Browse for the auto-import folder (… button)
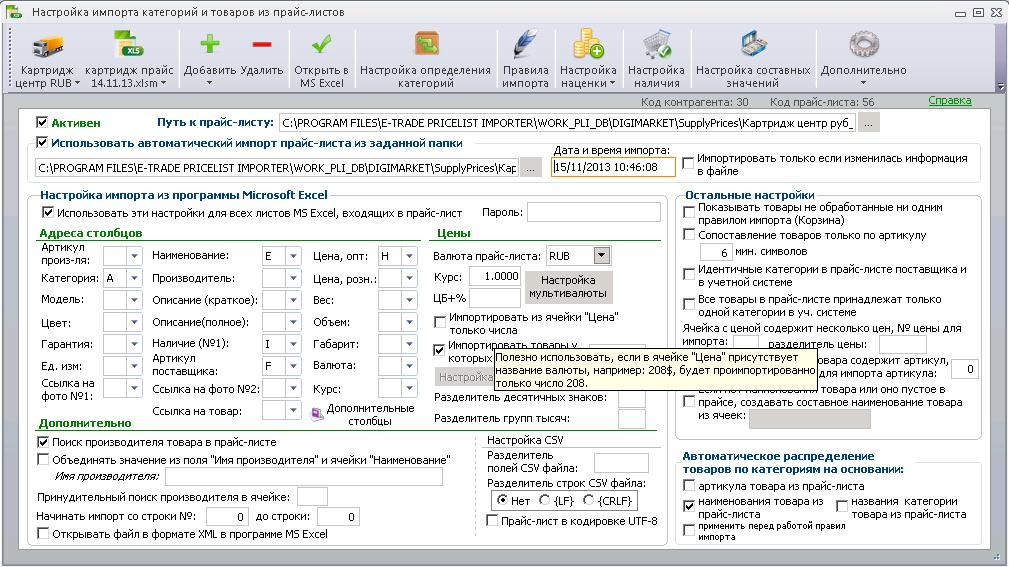 530,168
